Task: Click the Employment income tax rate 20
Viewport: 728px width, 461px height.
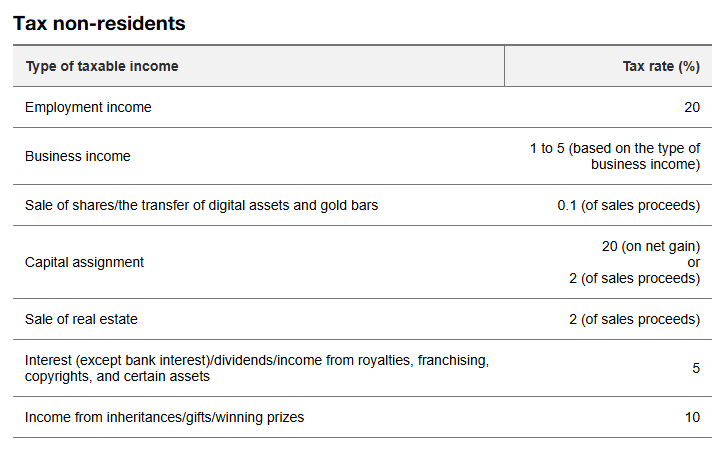Action: tap(692, 107)
